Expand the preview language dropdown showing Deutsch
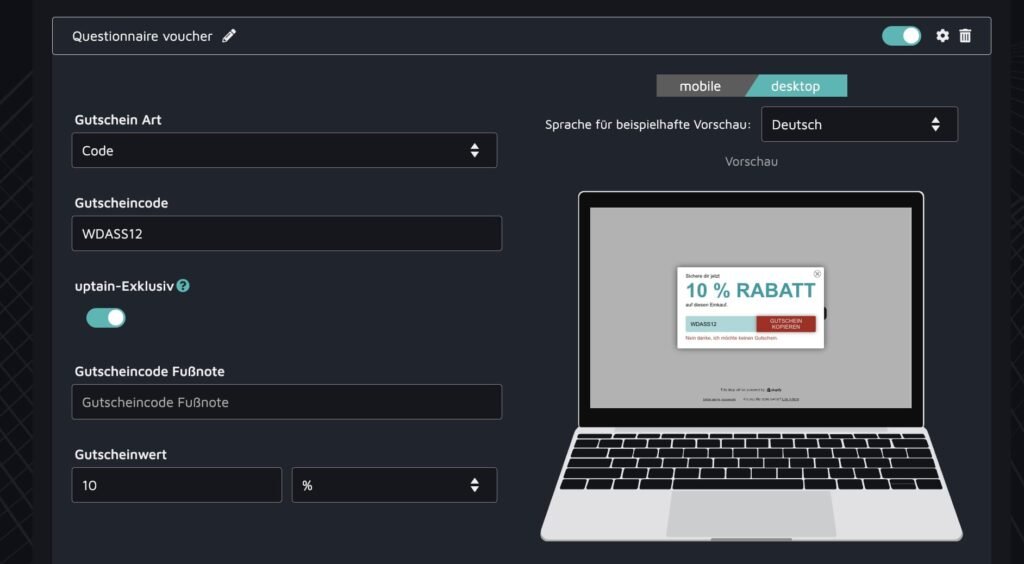Image resolution: width=1024 pixels, height=564 pixels. [x=858, y=125]
